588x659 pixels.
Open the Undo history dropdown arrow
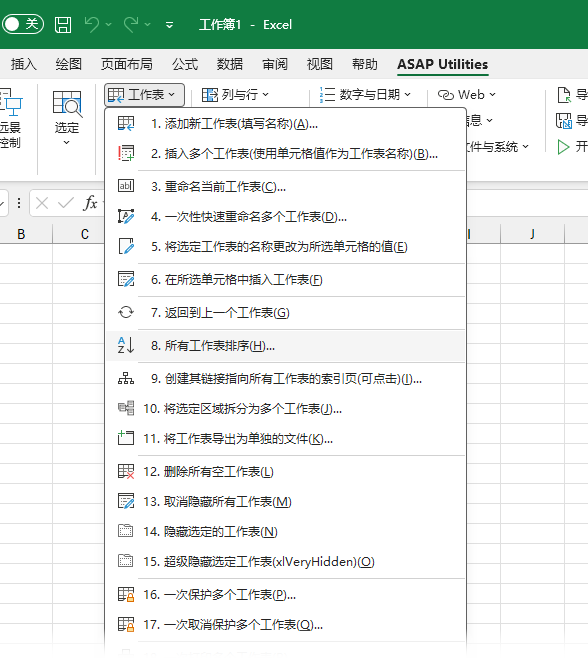(x=108, y=25)
